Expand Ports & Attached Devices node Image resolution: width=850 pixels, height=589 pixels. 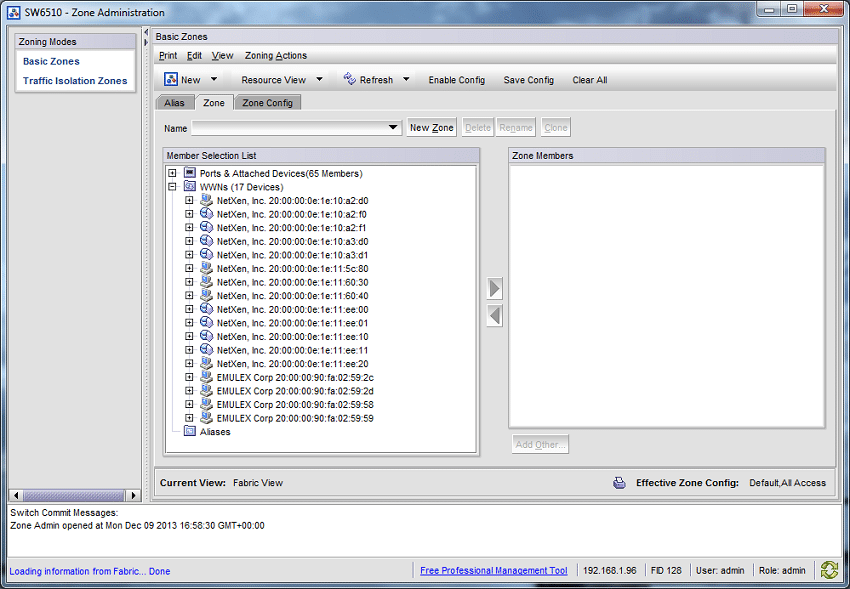tap(172, 173)
